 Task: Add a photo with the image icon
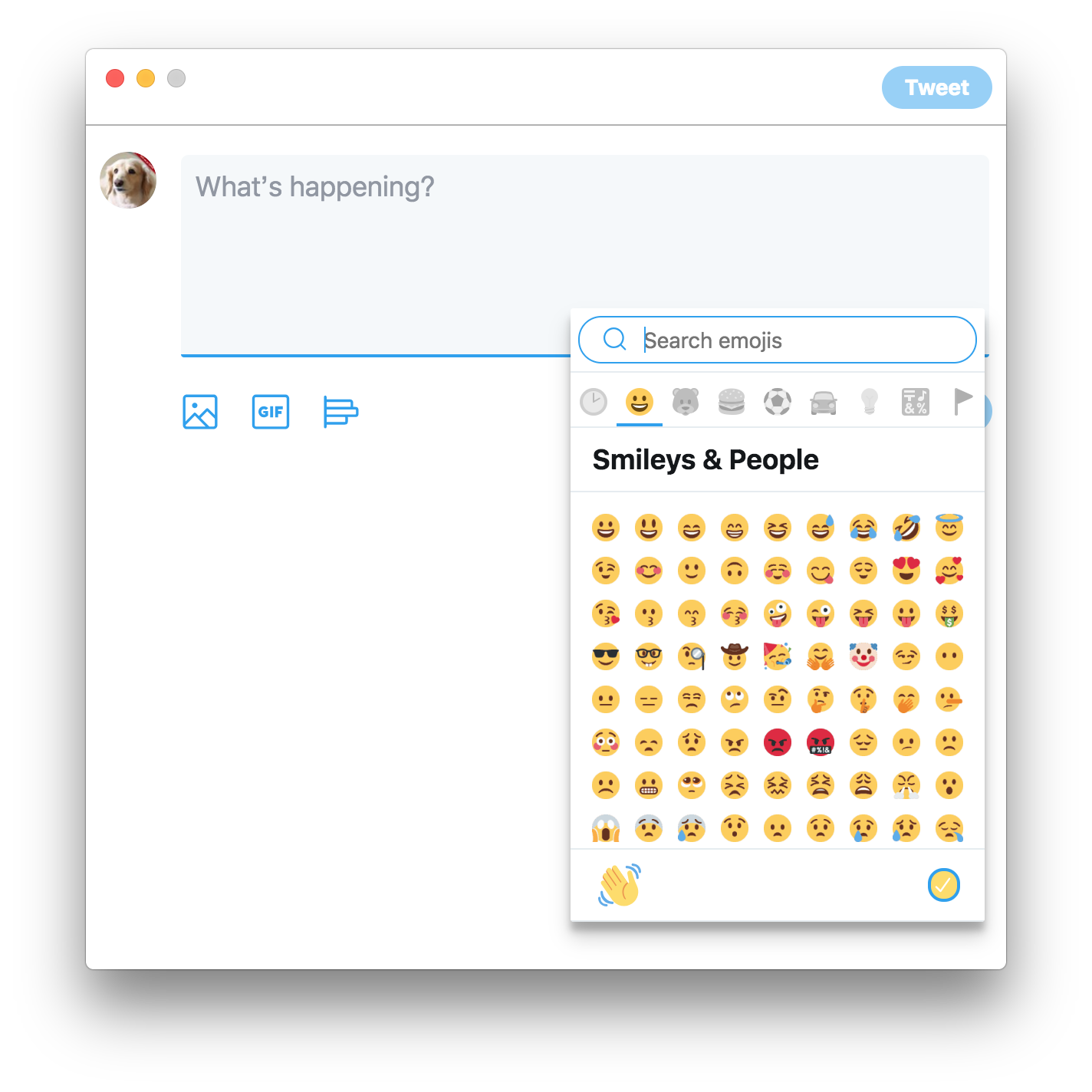click(200, 412)
